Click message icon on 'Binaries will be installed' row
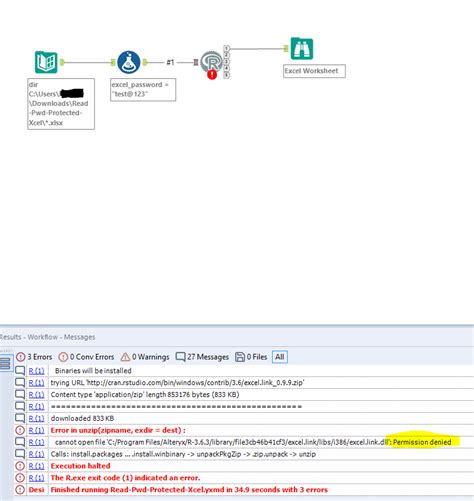The height and width of the screenshot is (501, 474). pos(20,371)
